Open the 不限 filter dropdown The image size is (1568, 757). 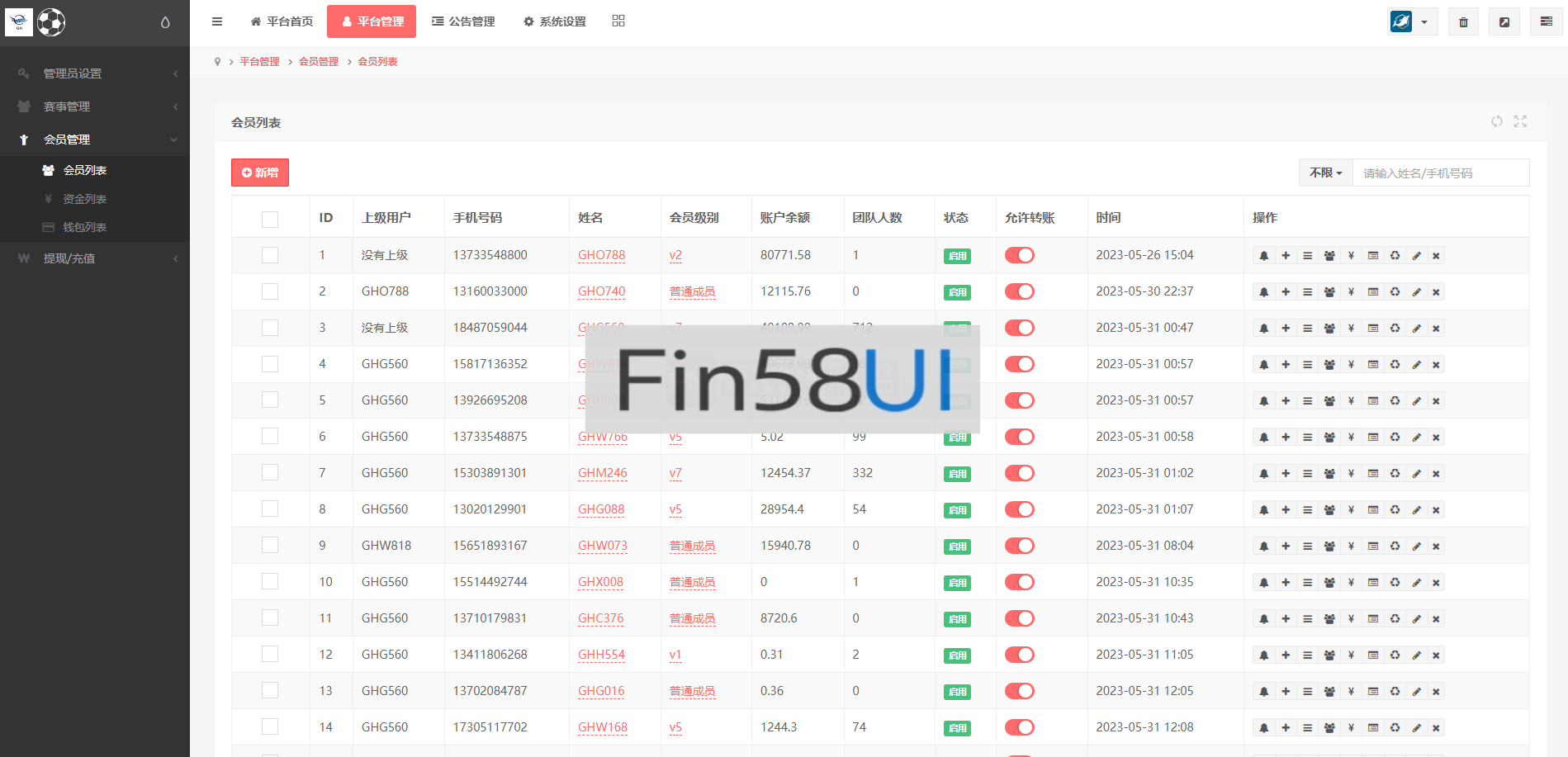coord(1325,173)
